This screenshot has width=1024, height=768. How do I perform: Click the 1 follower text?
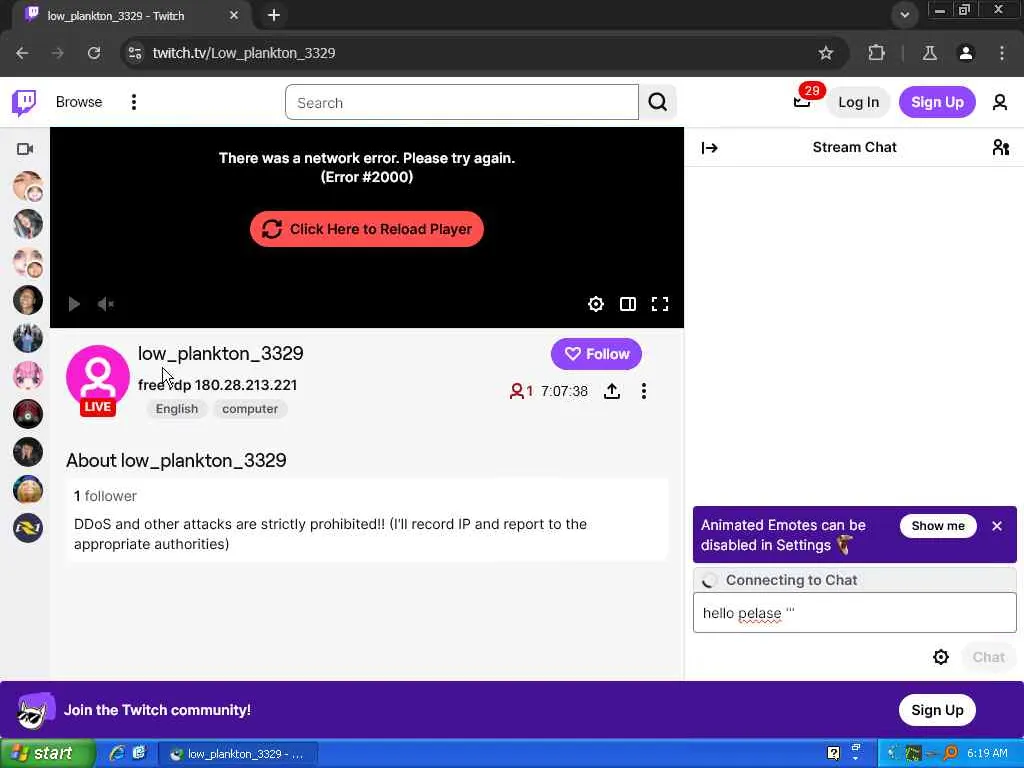tap(105, 496)
